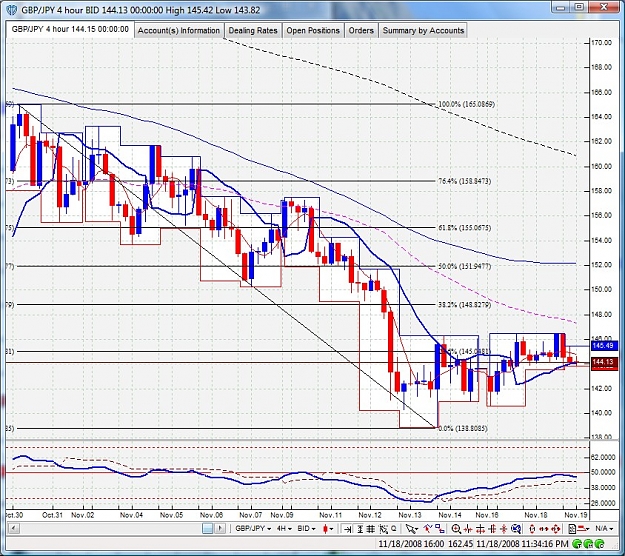Screen dimensions: 625x556
Task: Click the shift-chart arrow-to-bar icon
Action: coord(348,529)
